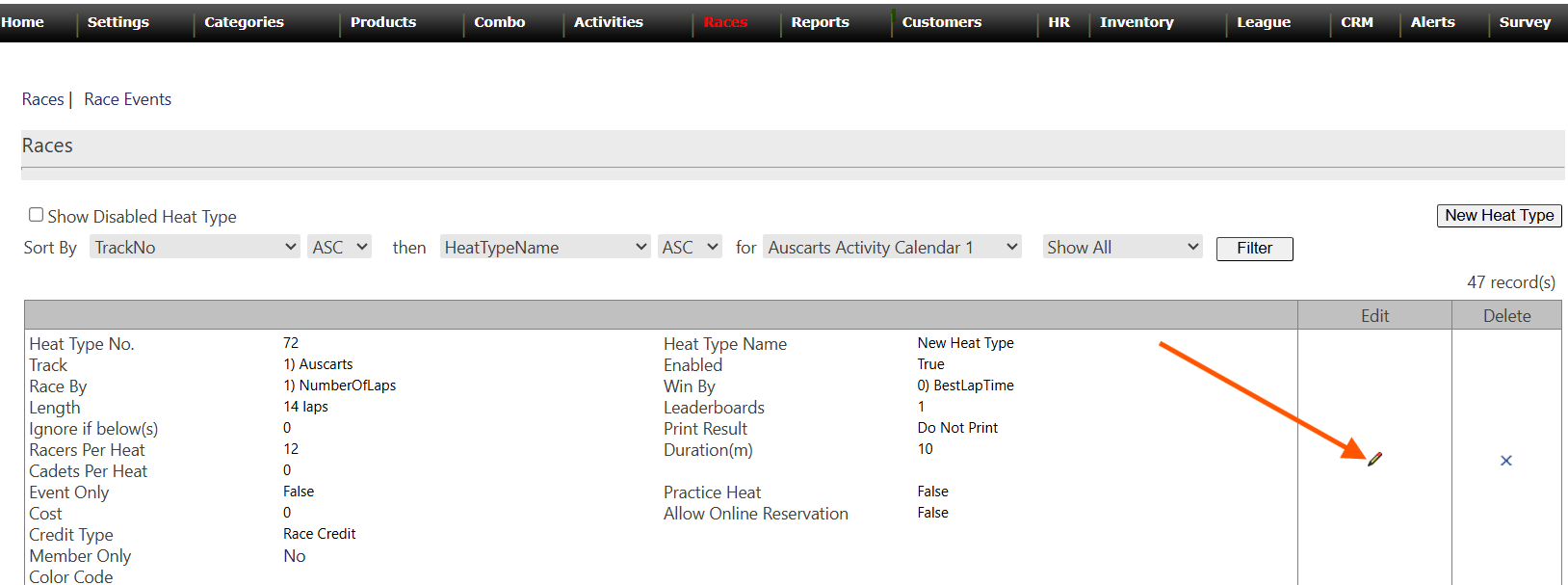Enable Show Disabled Heat Type checkbox
The height and width of the screenshot is (585, 1568).
point(37,215)
